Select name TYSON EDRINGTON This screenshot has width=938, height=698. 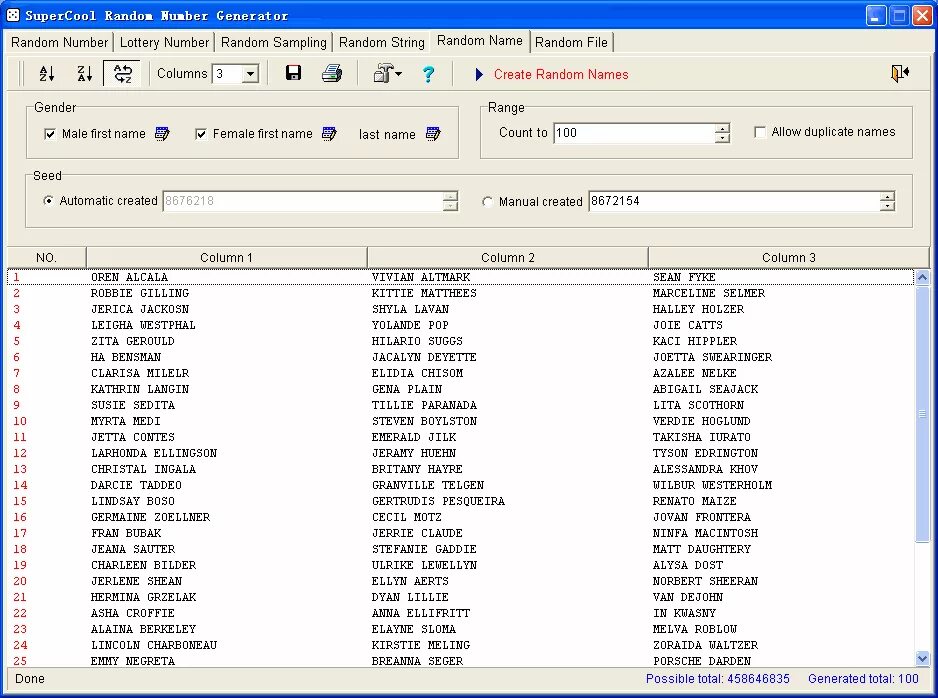coord(705,453)
